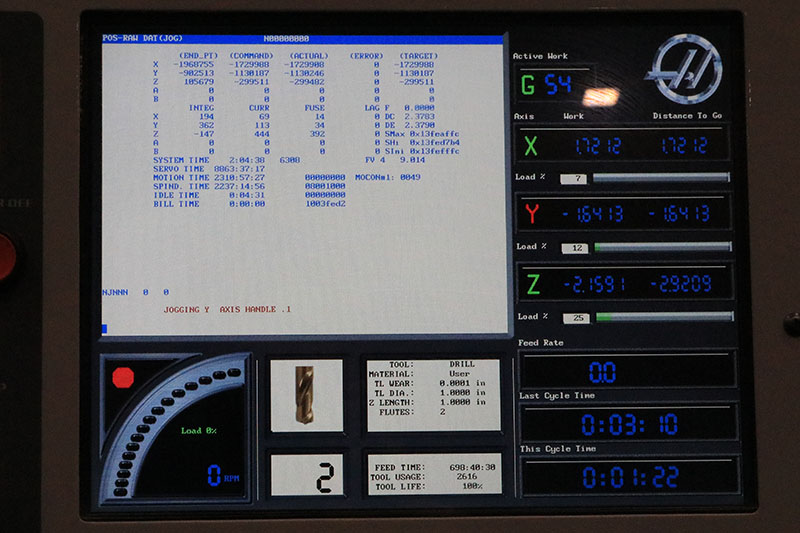Click the red physical button on bezel

(6, 258)
